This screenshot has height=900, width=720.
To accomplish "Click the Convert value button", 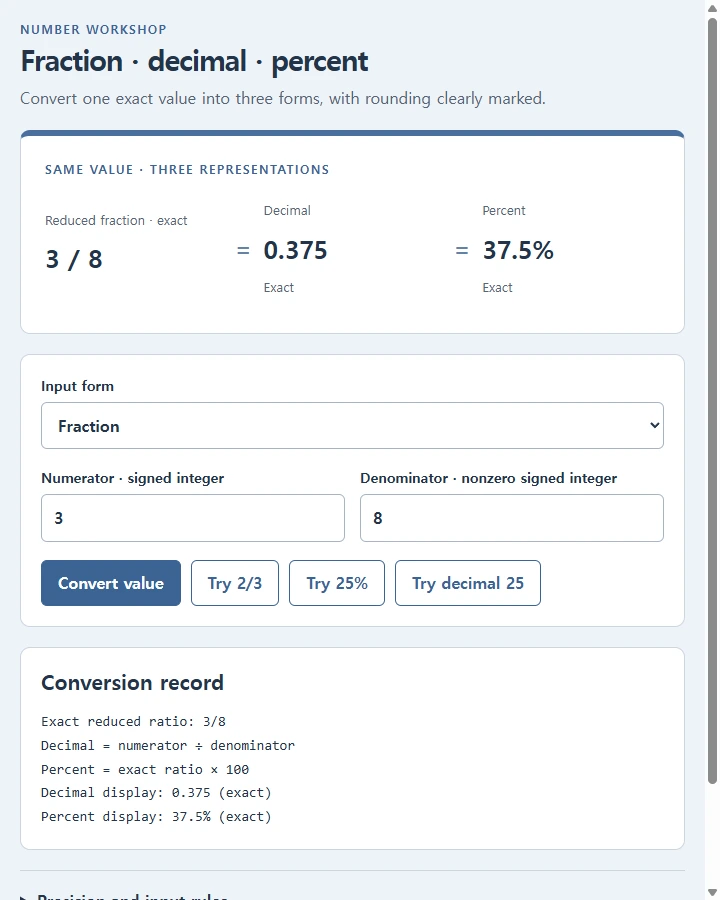I will [x=111, y=583].
